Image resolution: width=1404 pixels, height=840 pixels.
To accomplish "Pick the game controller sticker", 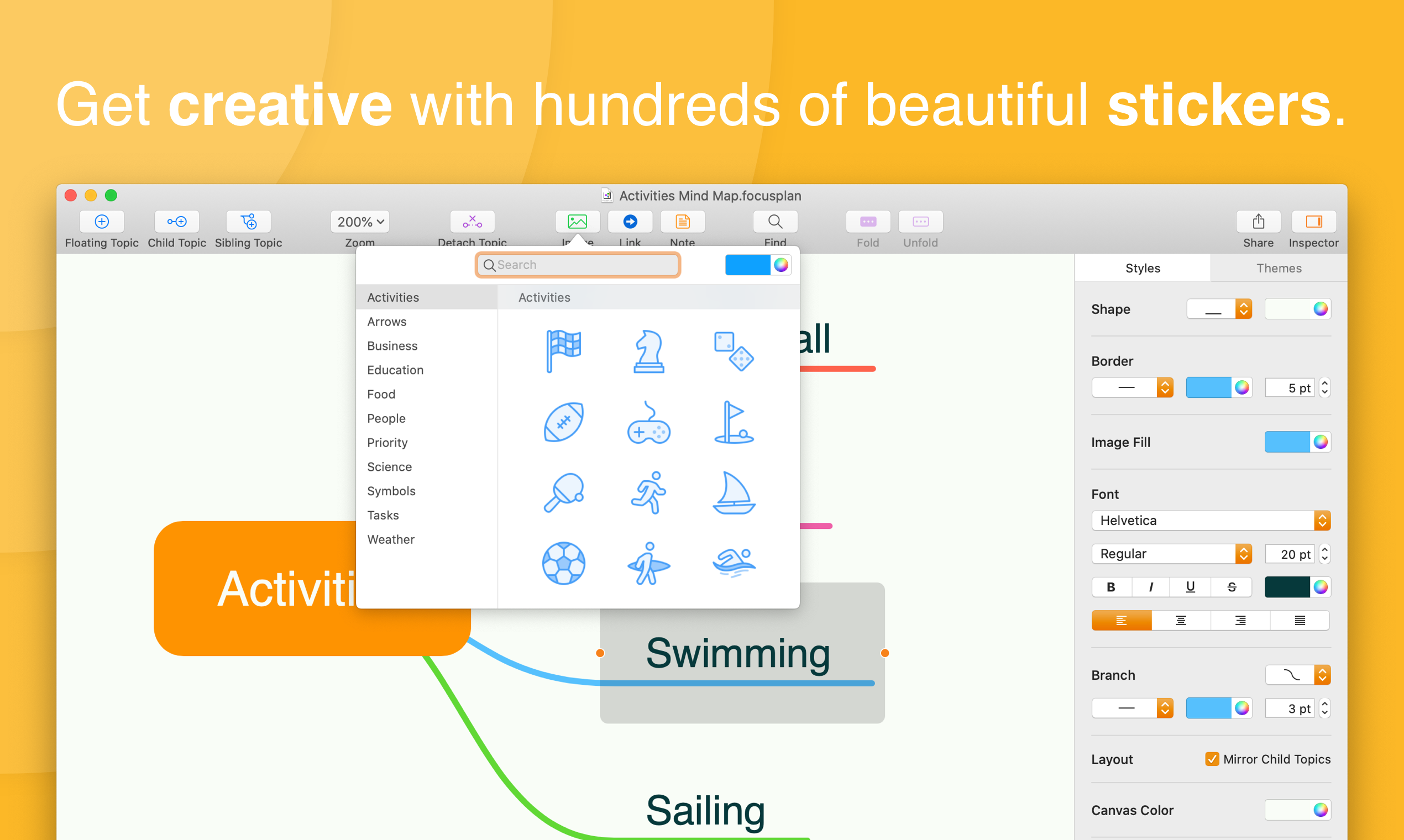I will pos(649,422).
